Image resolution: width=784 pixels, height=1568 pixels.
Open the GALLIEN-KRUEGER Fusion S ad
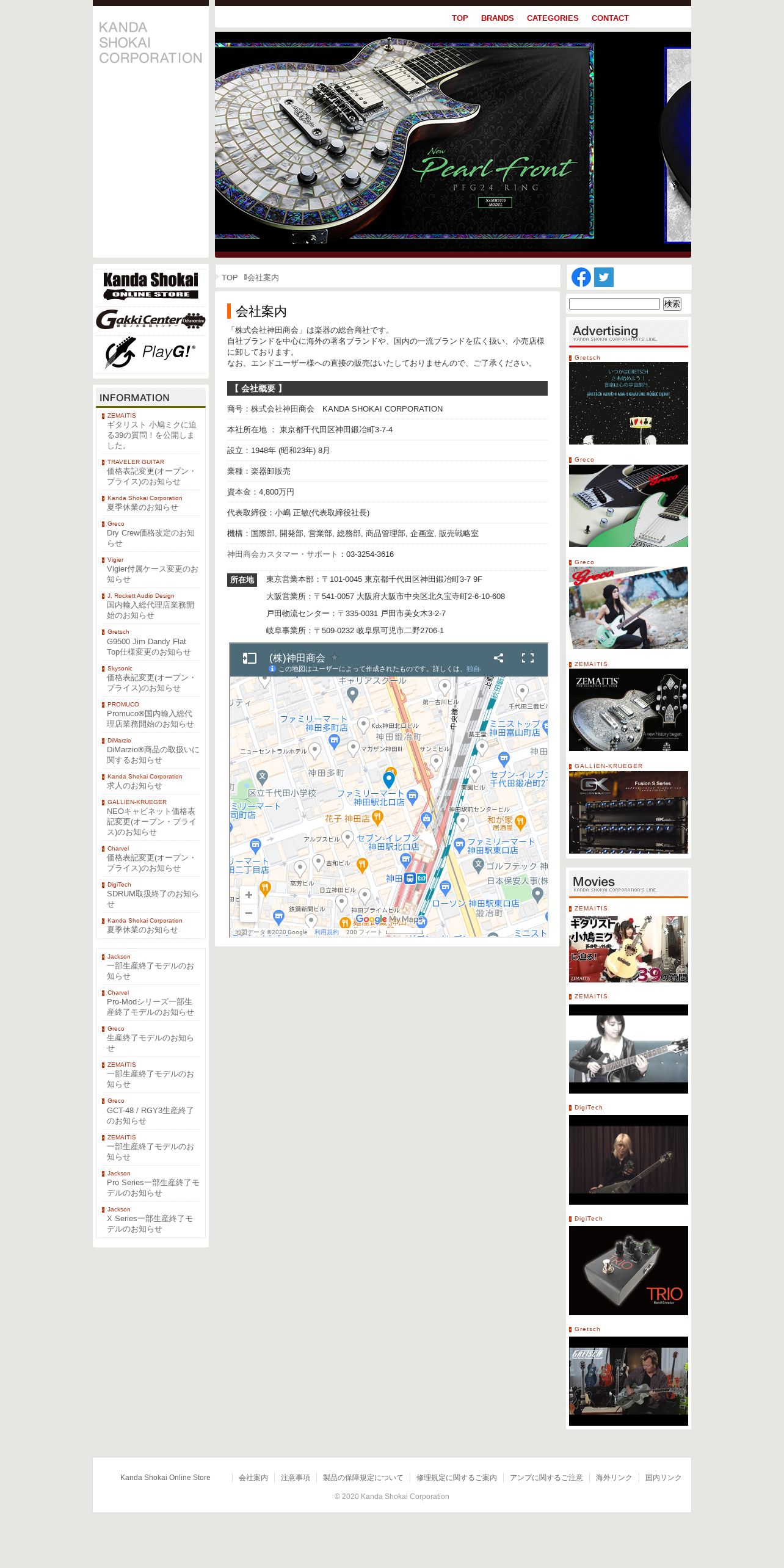coord(628,812)
